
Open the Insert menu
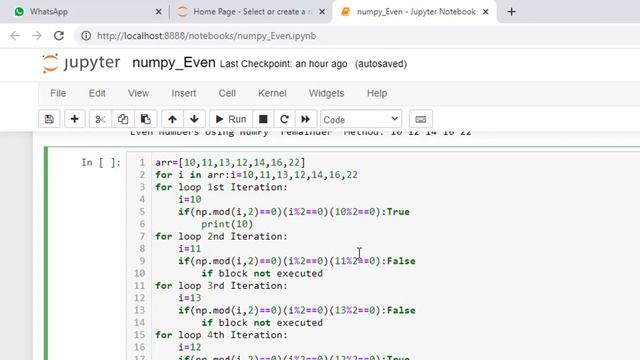click(x=184, y=93)
